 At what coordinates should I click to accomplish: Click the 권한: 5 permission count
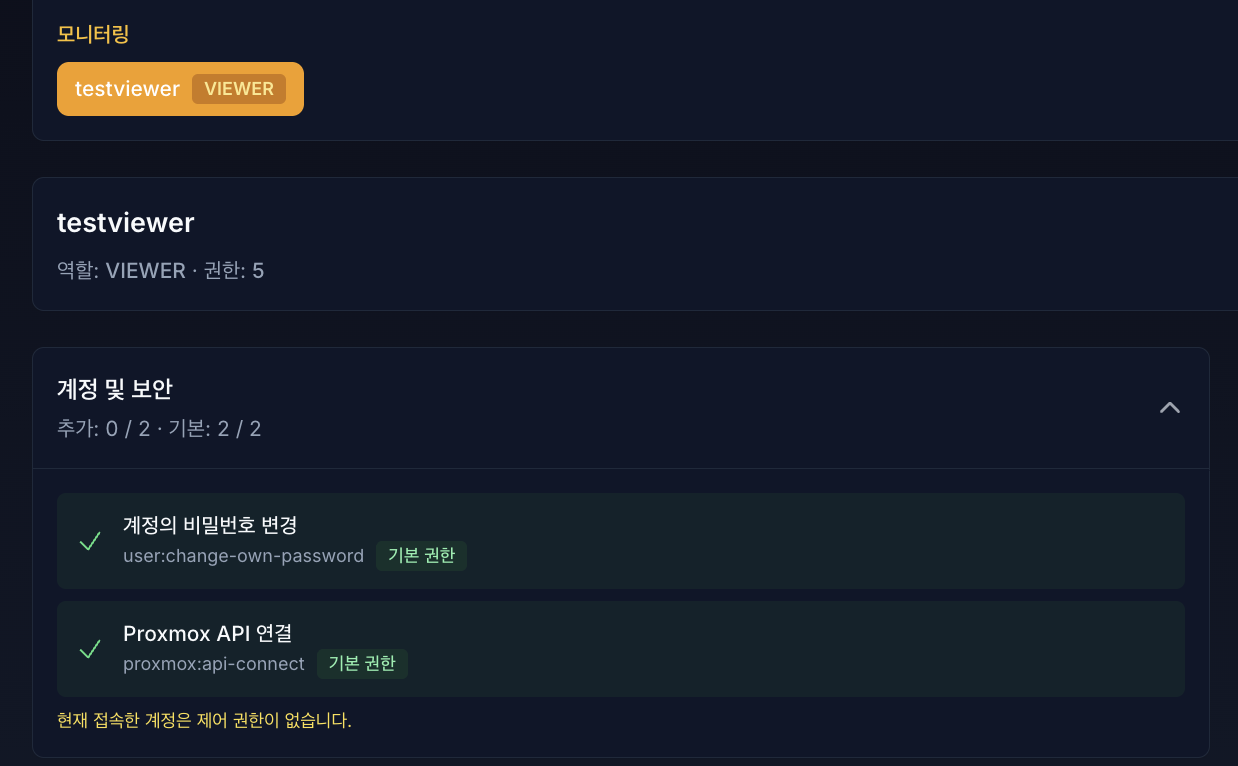click(x=234, y=271)
